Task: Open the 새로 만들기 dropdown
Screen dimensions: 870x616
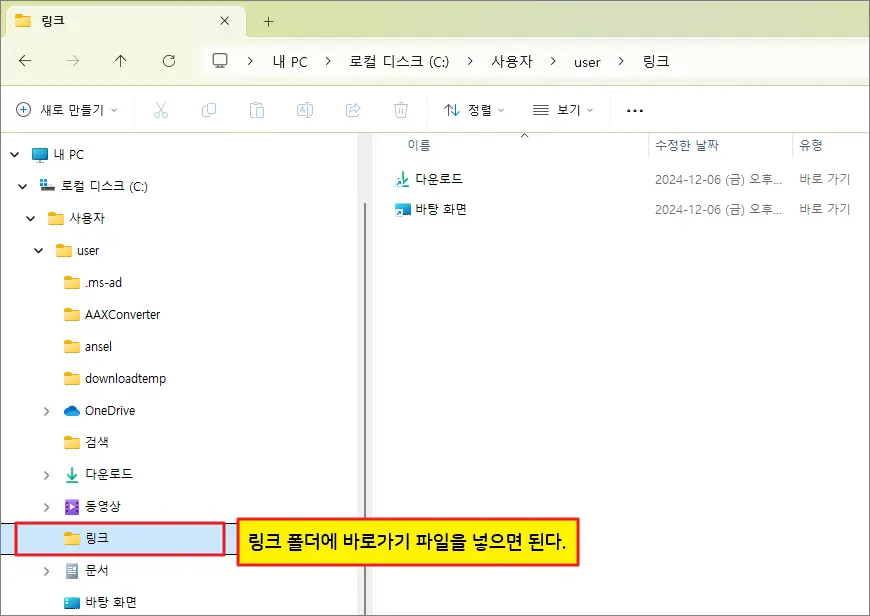Action: click(67, 110)
